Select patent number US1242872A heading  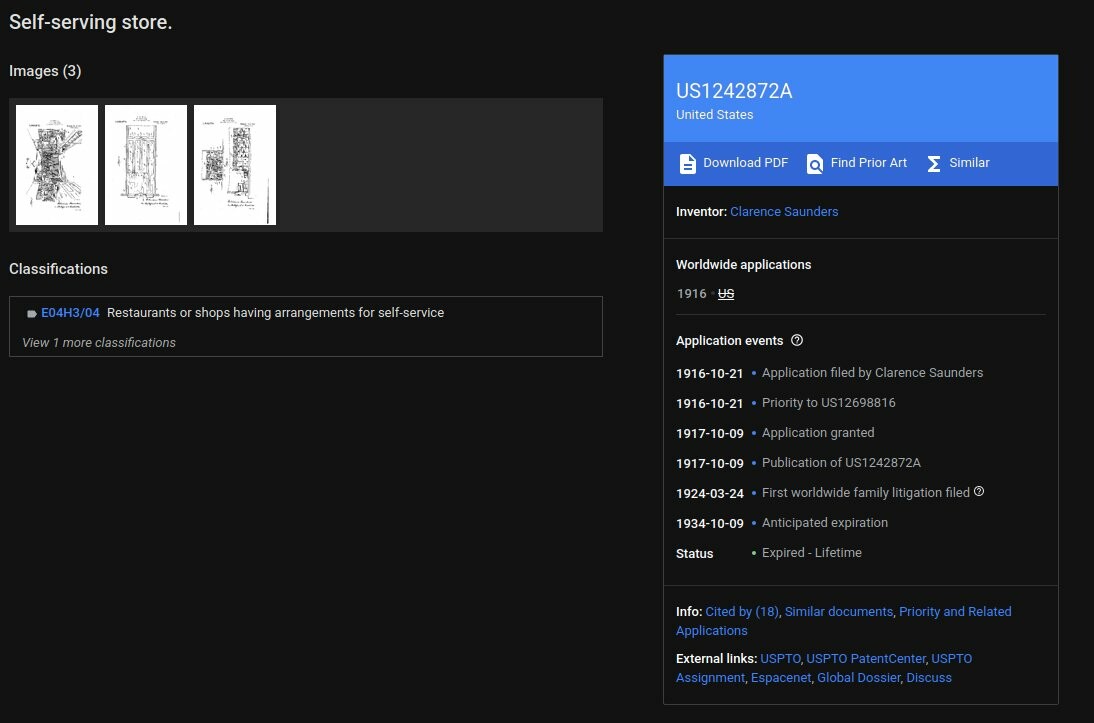tap(734, 91)
